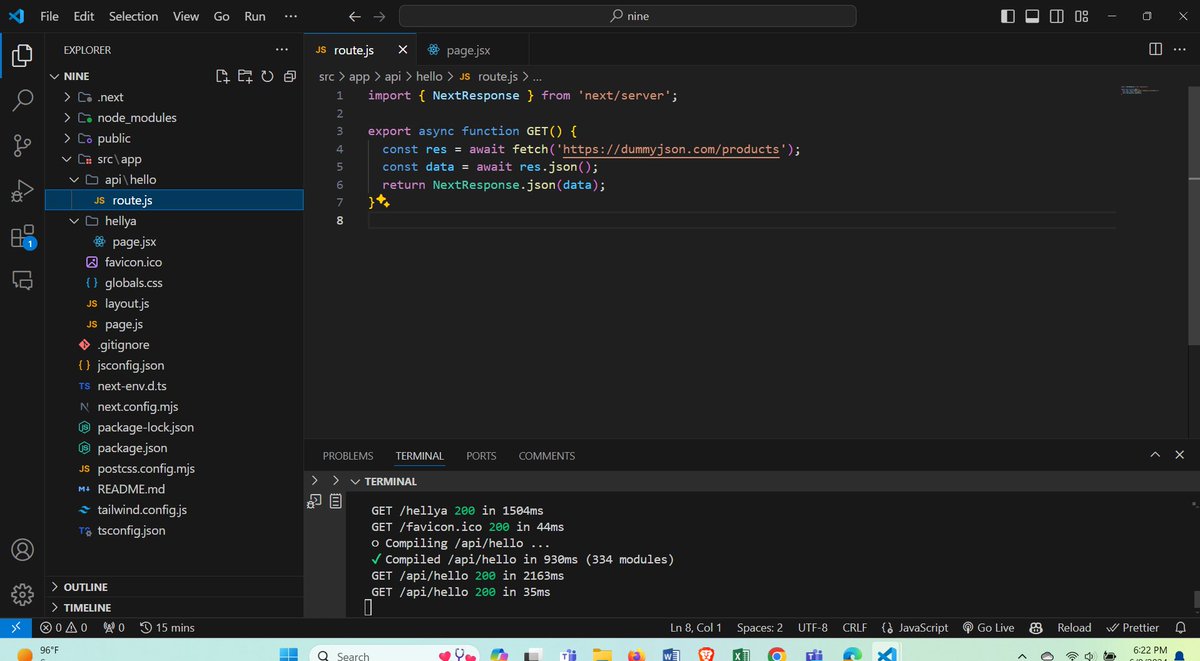Open the Manage gear menu
This screenshot has height=661, width=1200.
click(x=22, y=593)
